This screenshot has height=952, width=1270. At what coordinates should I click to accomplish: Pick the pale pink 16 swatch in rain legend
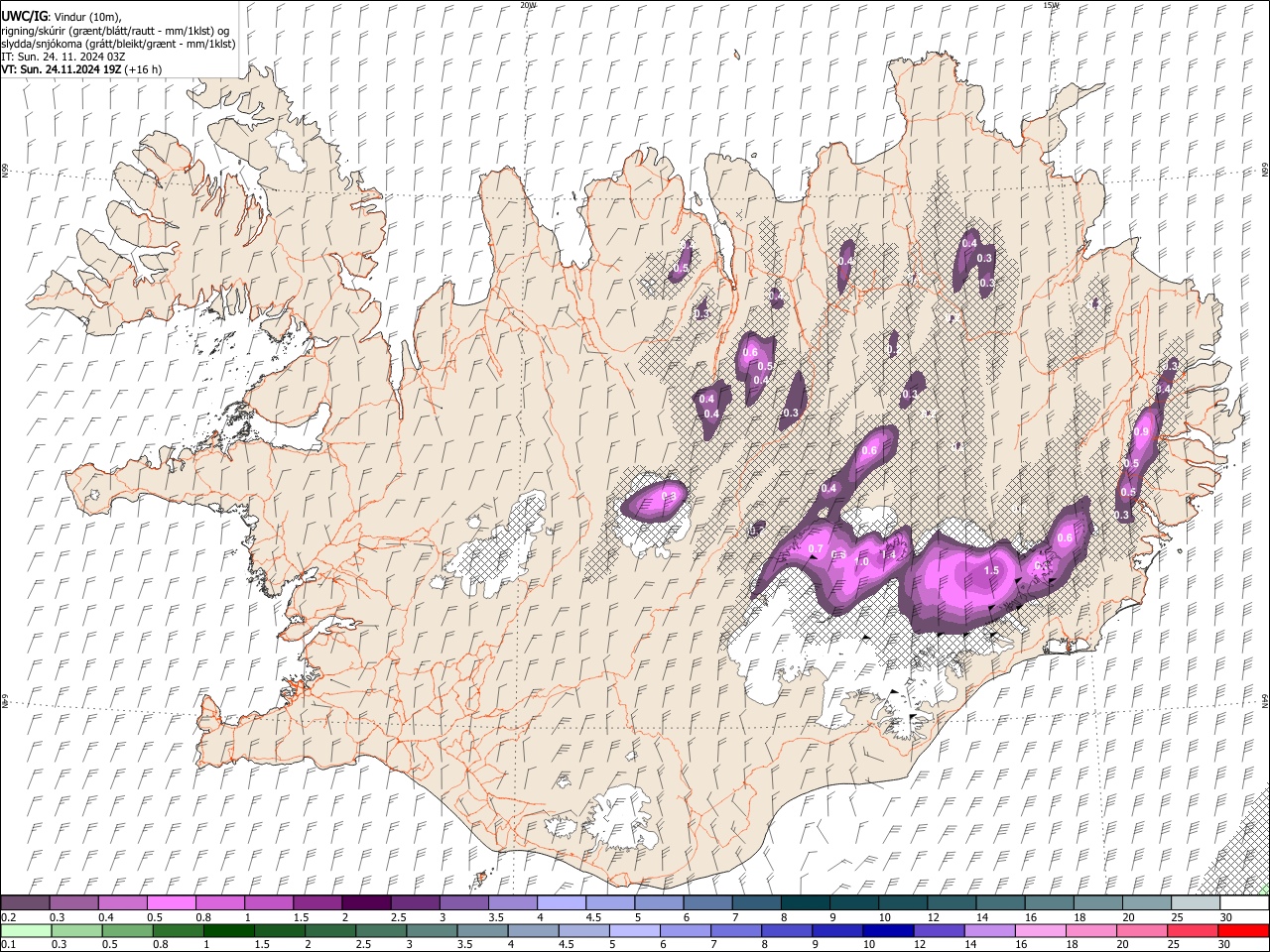coord(1039,930)
